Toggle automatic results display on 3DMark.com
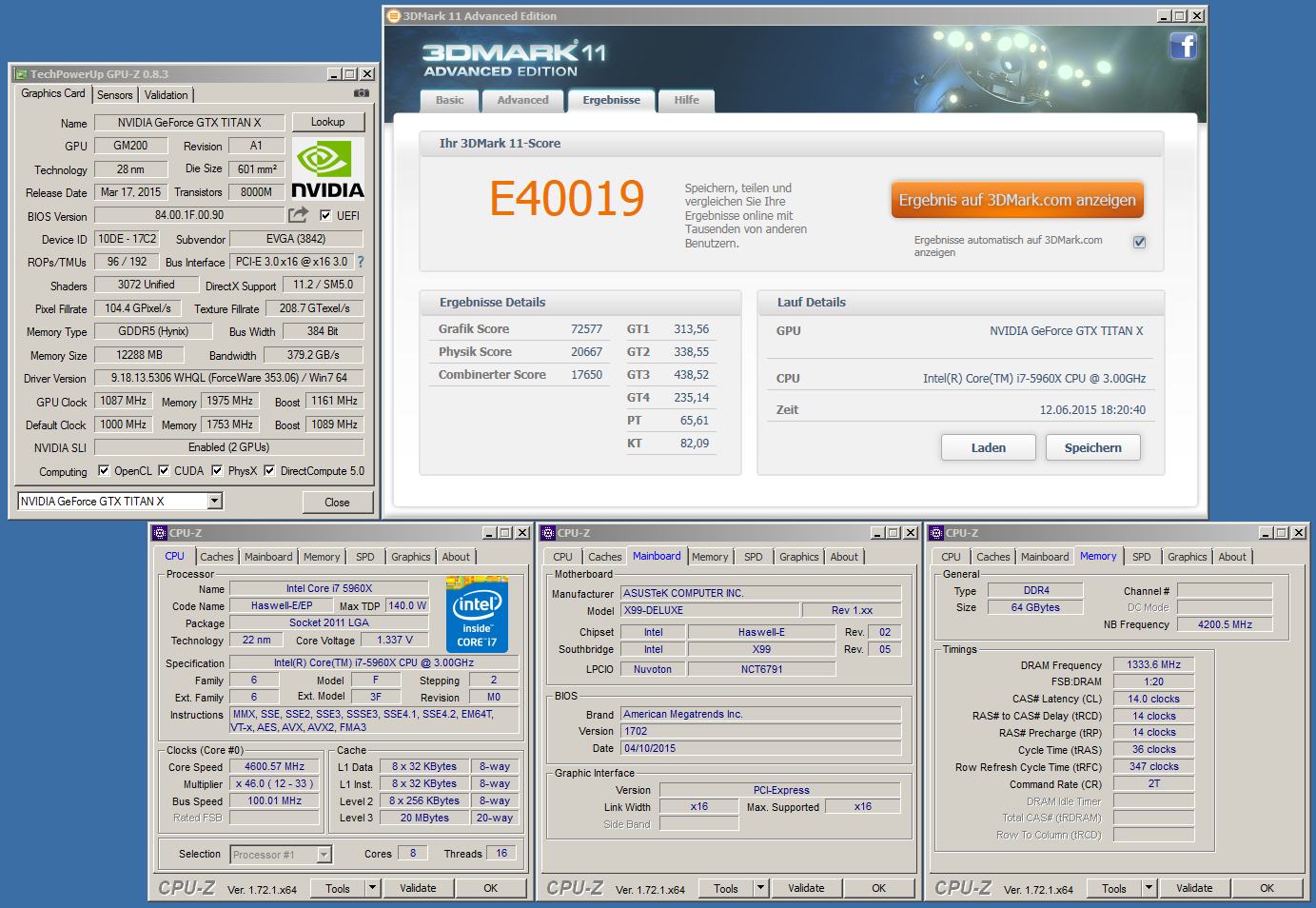This screenshot has width=1316, height=908. [1139, 242]
